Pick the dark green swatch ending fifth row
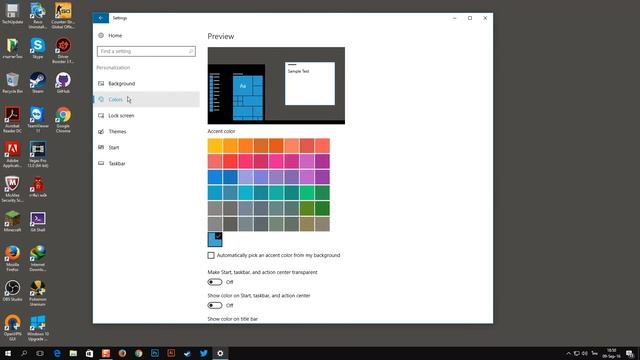640x360 pixels. pos(322,209)
